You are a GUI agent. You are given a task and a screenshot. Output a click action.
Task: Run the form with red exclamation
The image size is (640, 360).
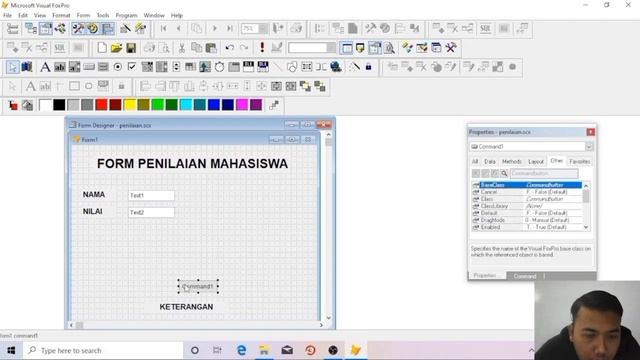tap(262, 47)
